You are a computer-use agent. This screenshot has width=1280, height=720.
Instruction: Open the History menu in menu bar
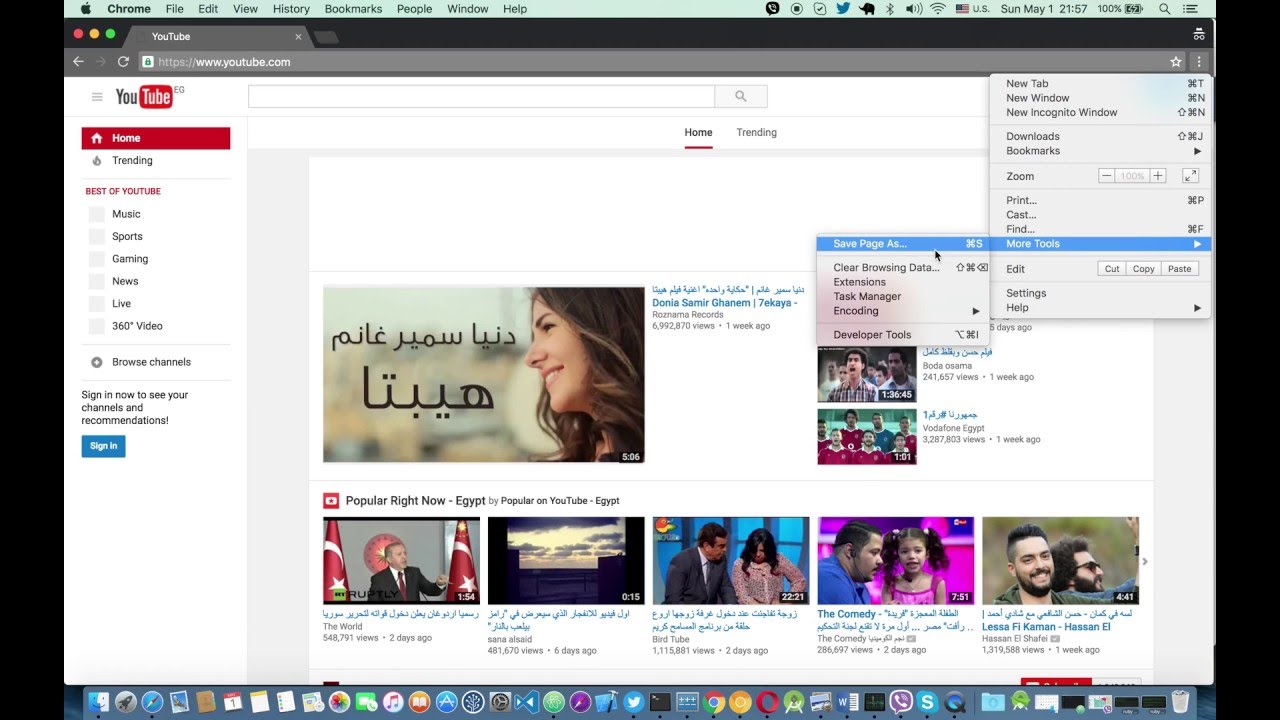pos(291,9)
